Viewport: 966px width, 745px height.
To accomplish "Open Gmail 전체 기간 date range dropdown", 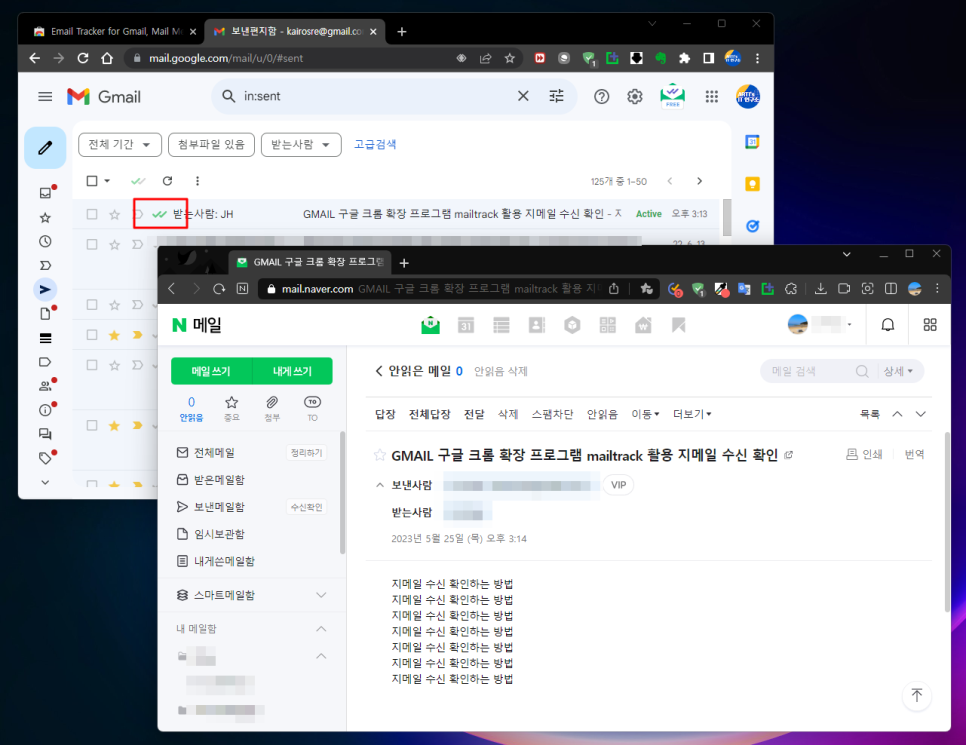I will (x=120, y=144).
